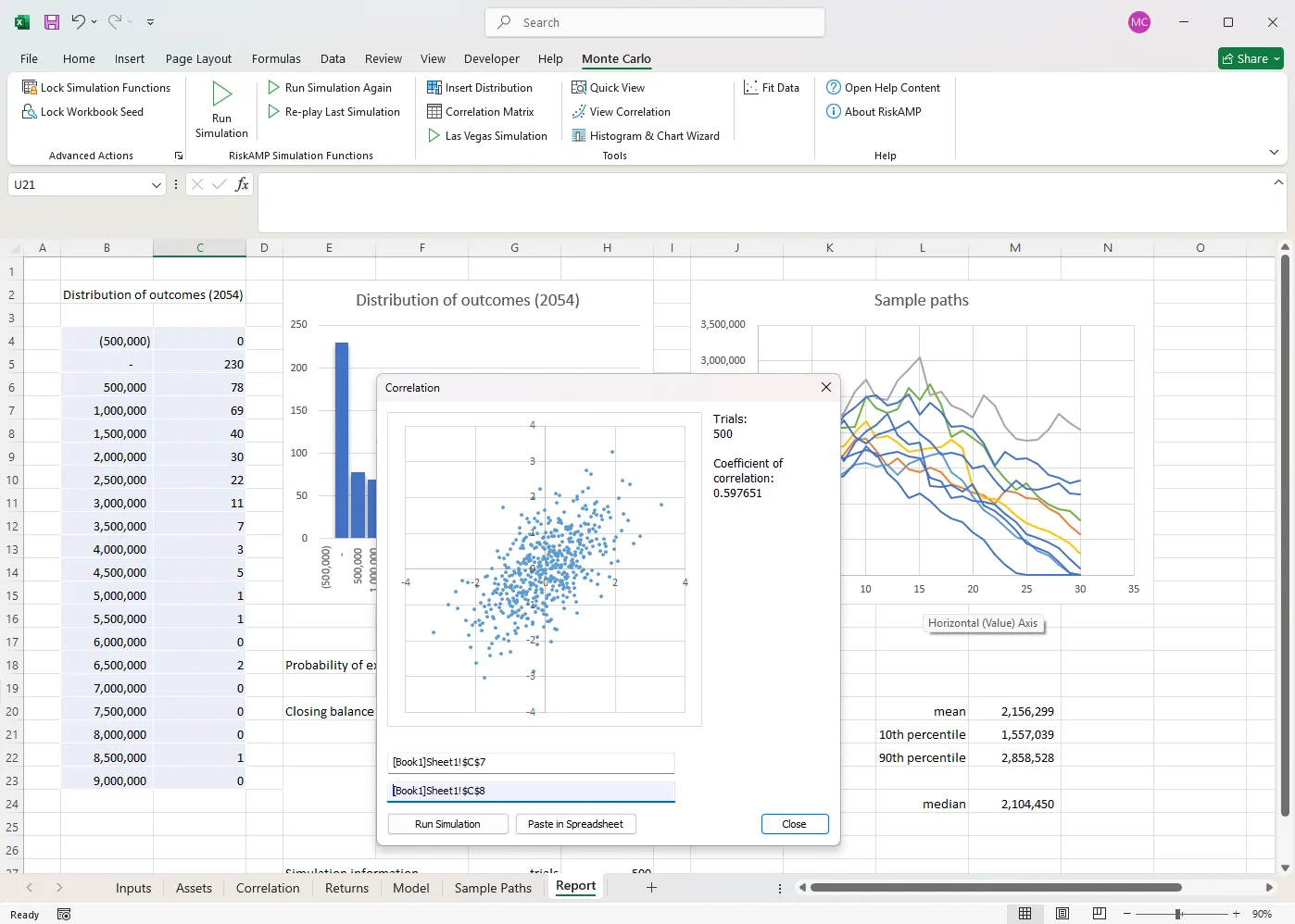Open the Share options dropdown

point(1276,58)
